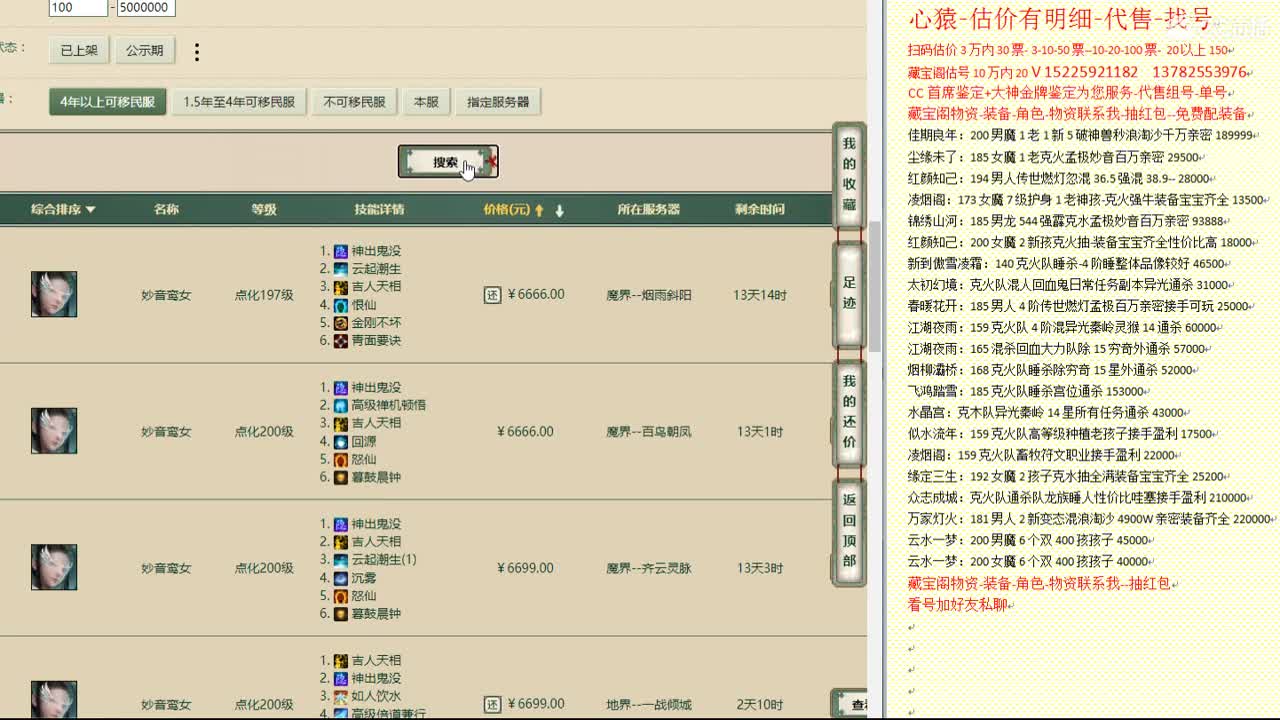Toggle the 4年以上可移民服 filter
Viewport: 1280px width, 720px height.
107,102
